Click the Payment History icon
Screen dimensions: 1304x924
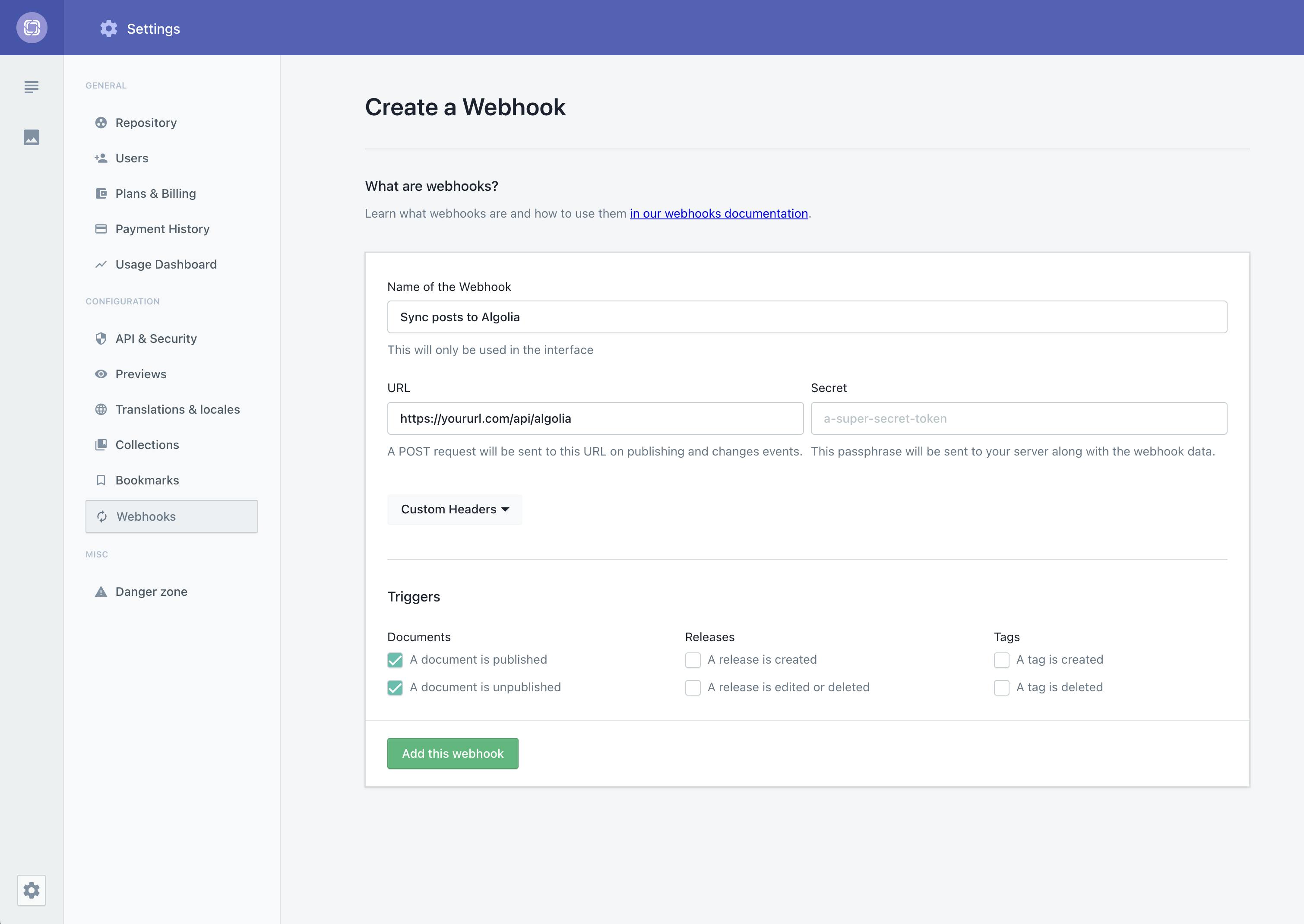pos(101,228)
